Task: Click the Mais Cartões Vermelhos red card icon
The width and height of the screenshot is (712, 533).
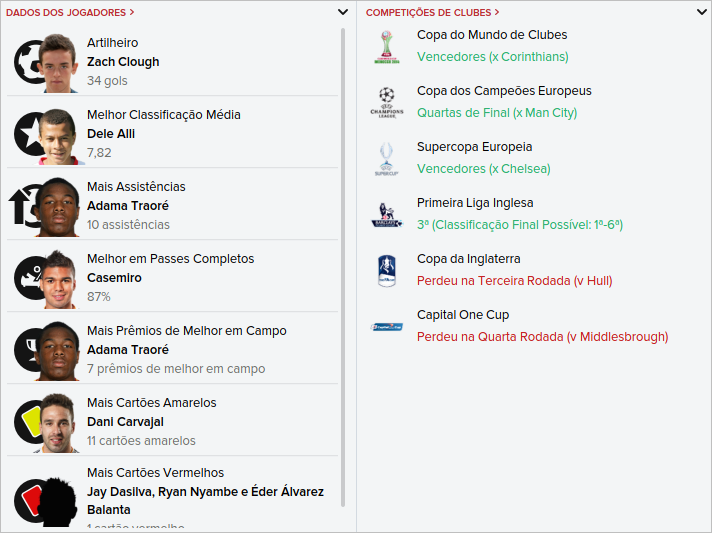Action: click(27, 497)
